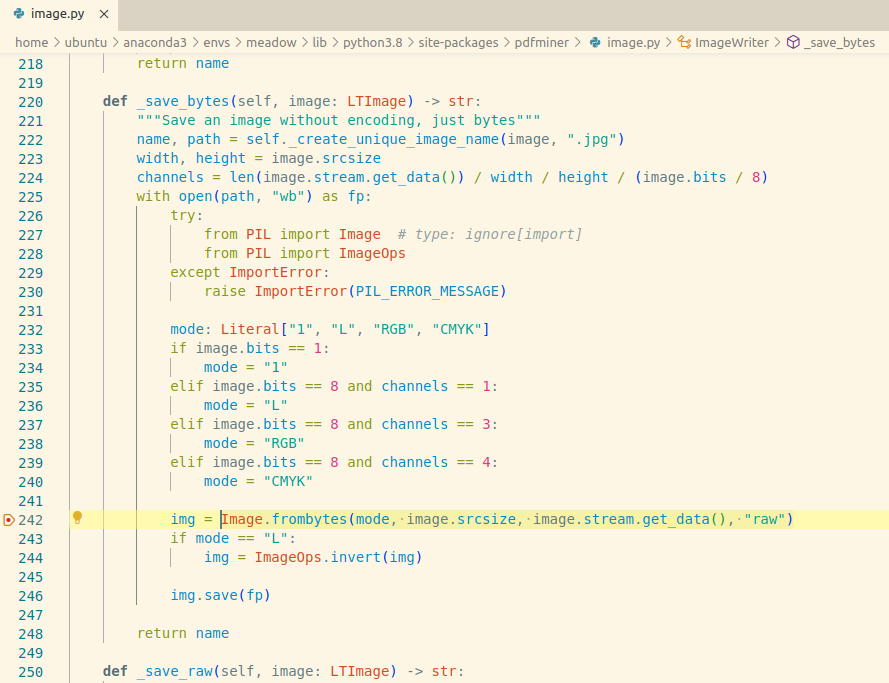Click 'img.save(fp)' on line 246
Image resolution: width=889 pixels, height=683 pixels.
click(221, 595)
